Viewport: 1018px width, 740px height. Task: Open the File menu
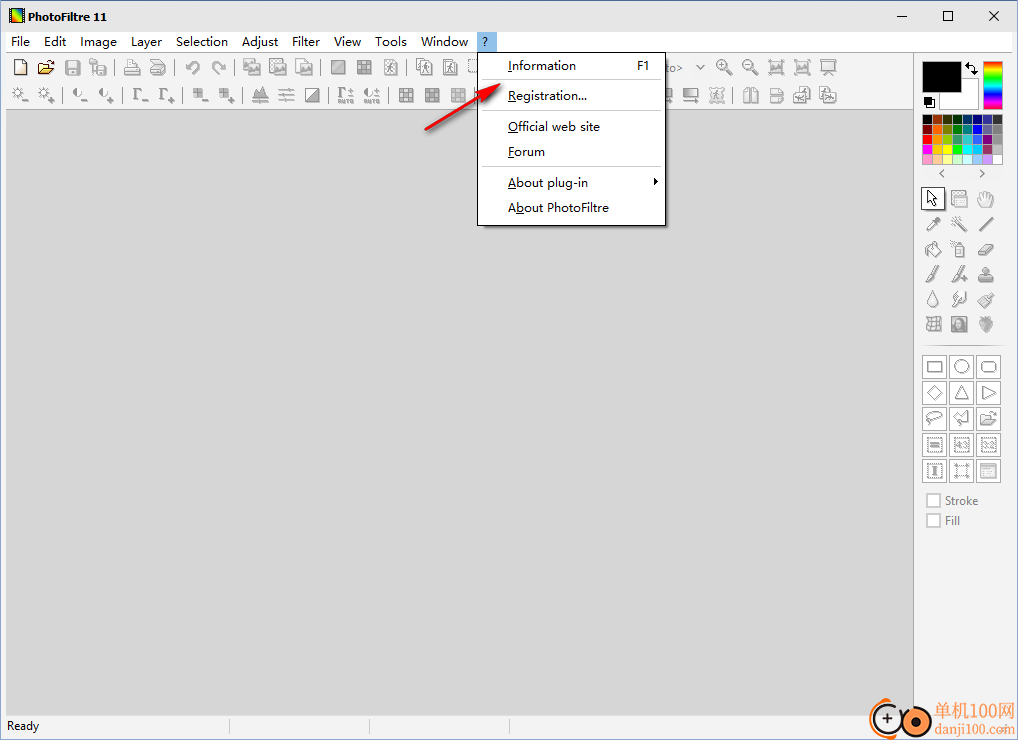(x=20, y=42)
